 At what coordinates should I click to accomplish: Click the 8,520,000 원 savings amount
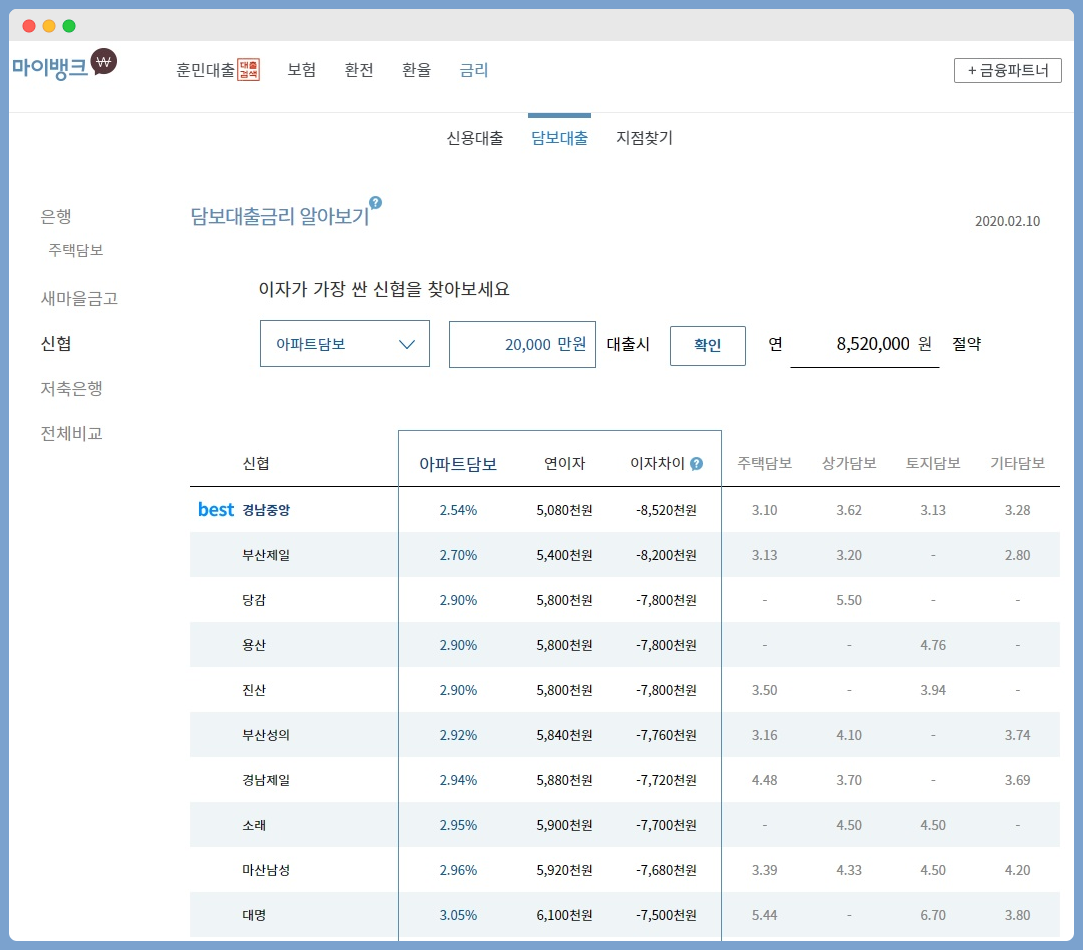pyautogui.click(x=884, y=343)
